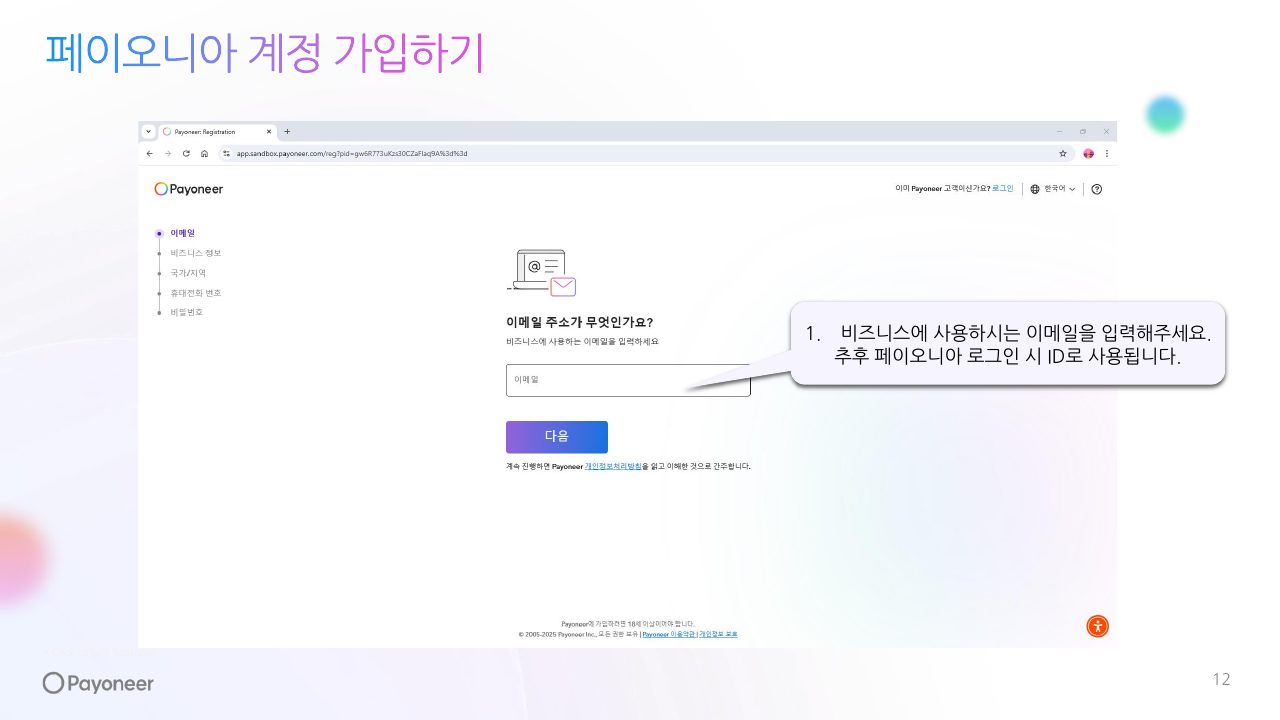Open the Payoneer 이용약관 footer link
1280x720 pixels.
coord(669,634)
